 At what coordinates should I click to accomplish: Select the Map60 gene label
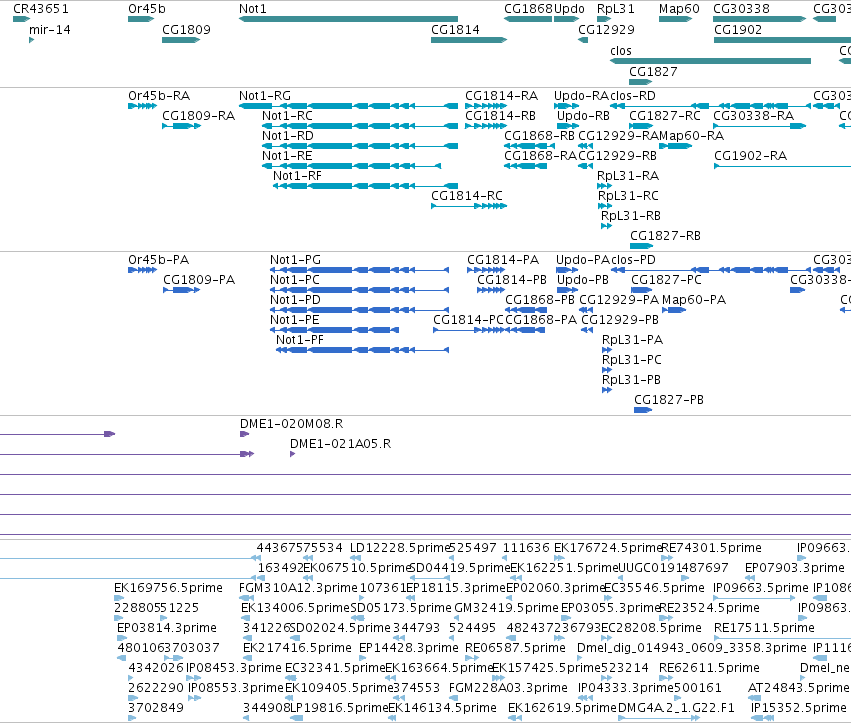pos(679,9)
